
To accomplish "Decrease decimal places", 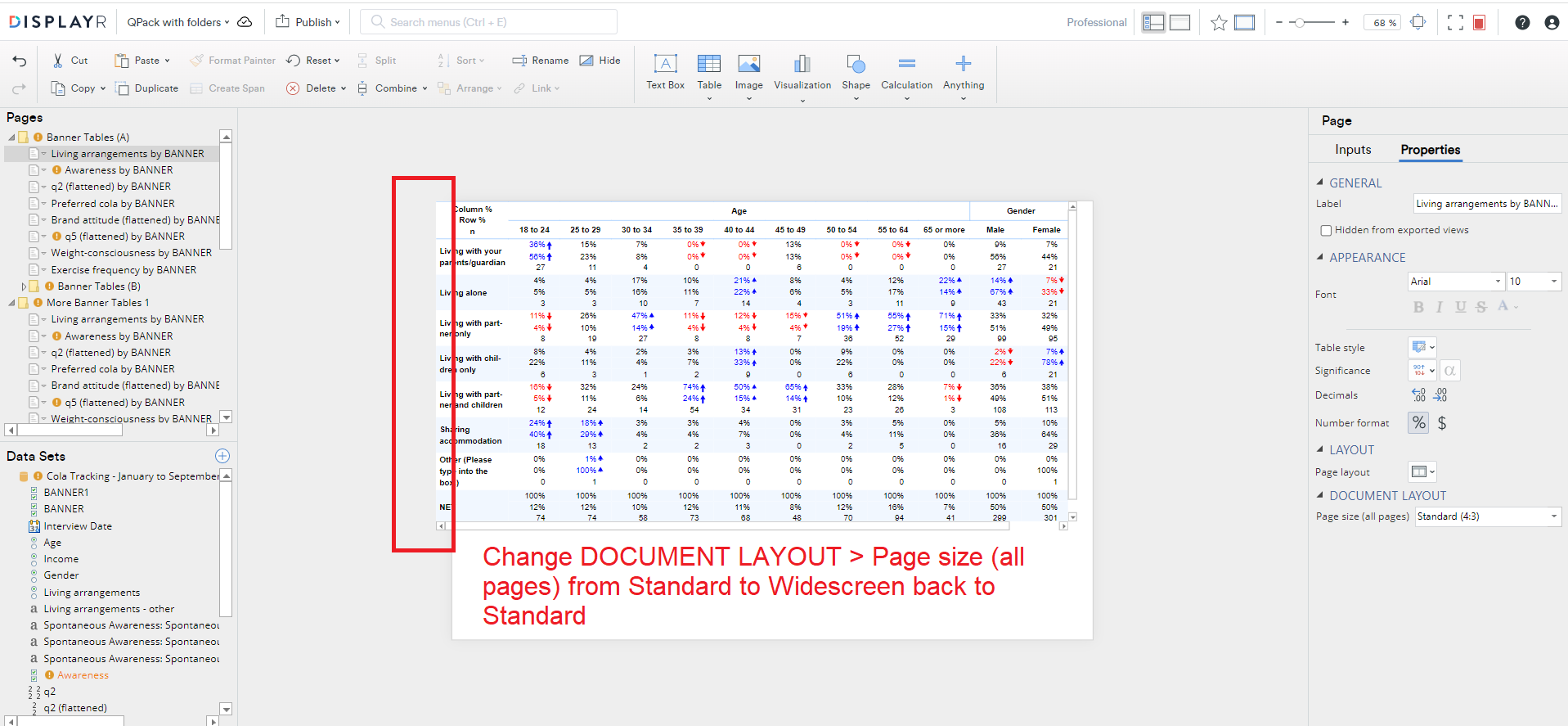I will pyautogui.click(x=1440, y=395).
